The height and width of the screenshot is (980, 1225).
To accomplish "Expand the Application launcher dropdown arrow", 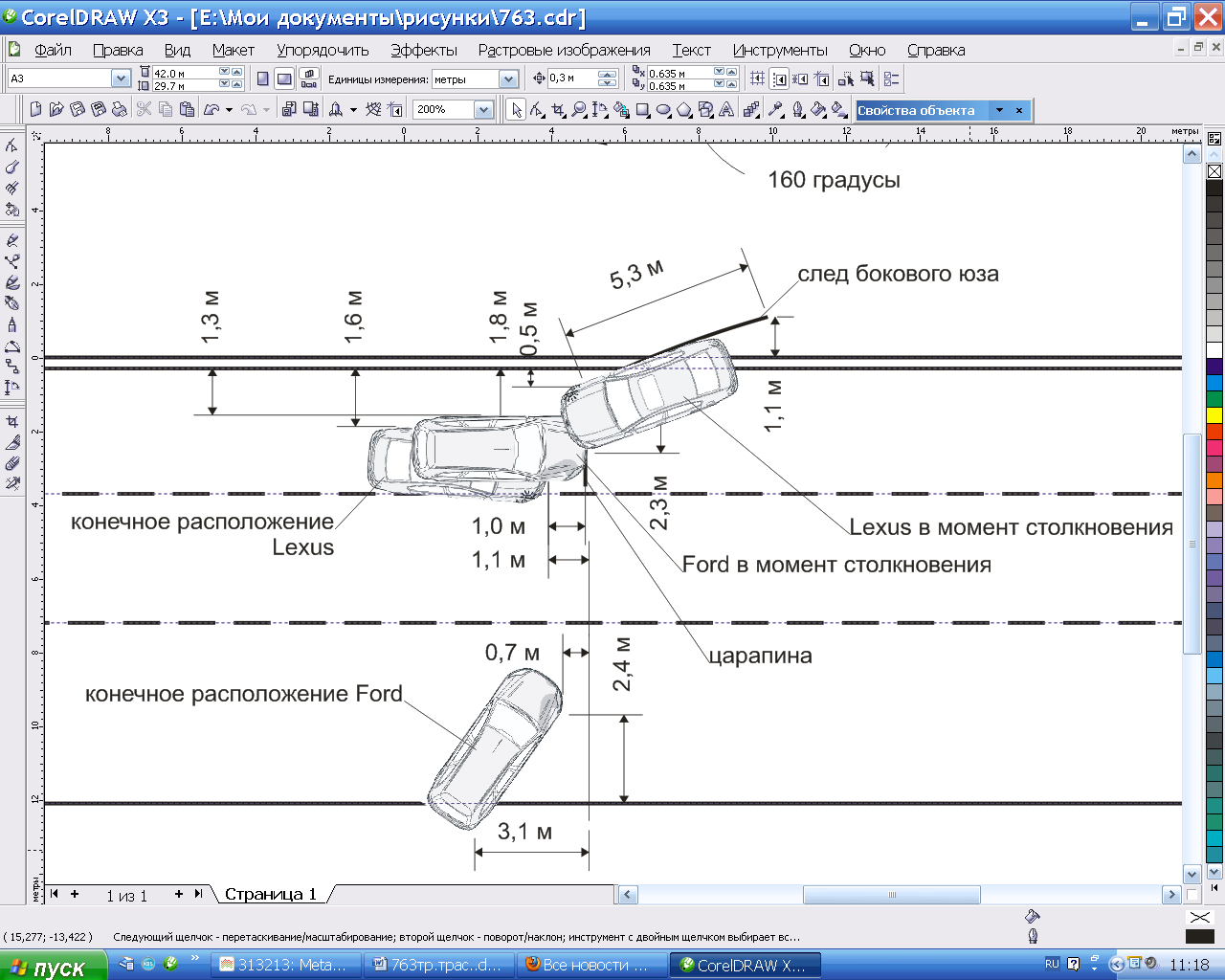I will tap(353, 109).
